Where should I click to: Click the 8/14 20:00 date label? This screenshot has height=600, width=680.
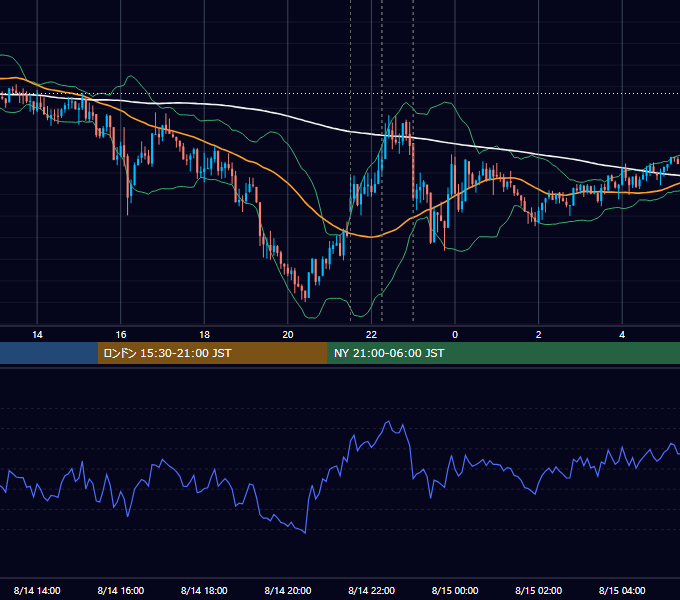point(288,590)
